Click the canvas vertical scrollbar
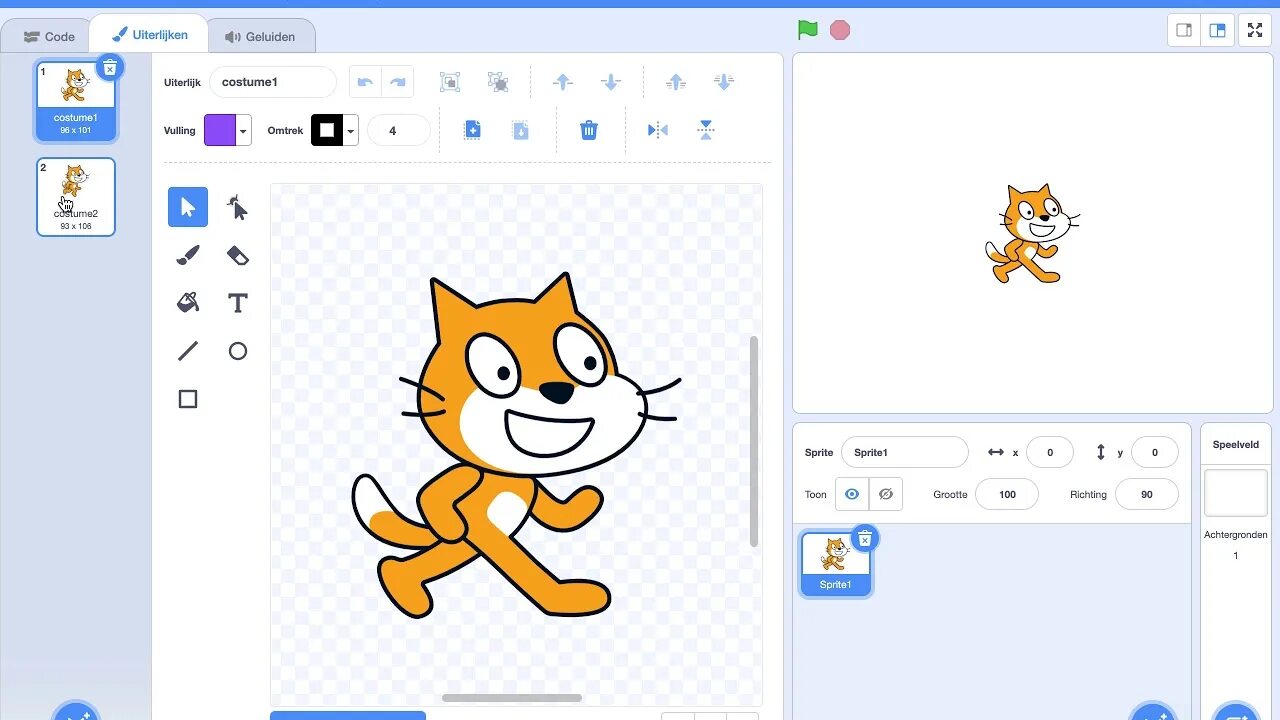This screenshot has width=1280, height=720. [754, 441]
